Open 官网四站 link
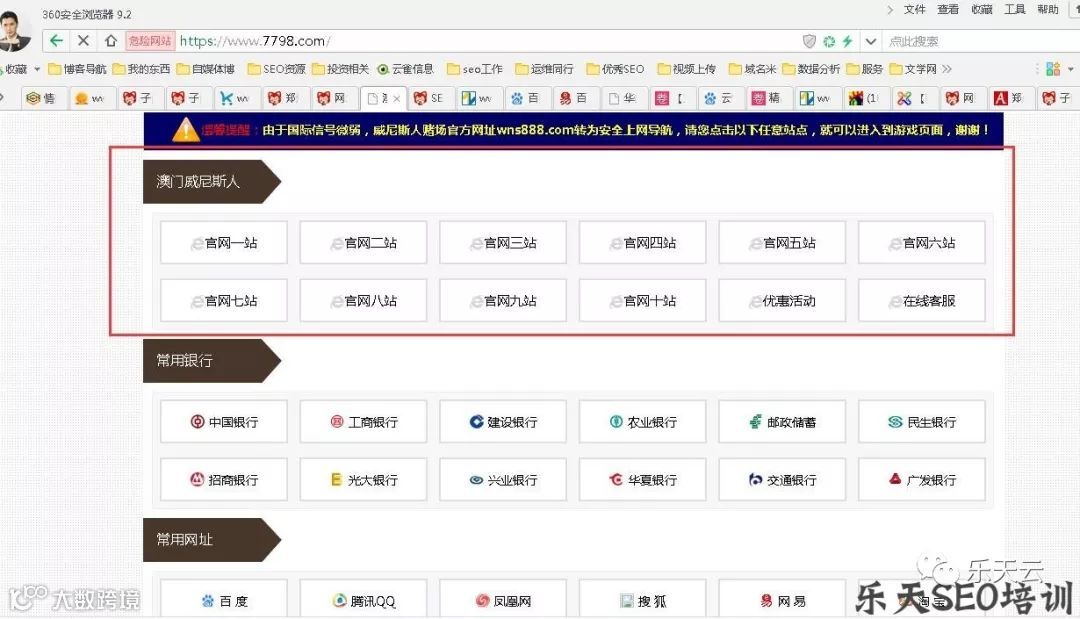The height and width of the screenshot is (619, 1080). (643, 242)
